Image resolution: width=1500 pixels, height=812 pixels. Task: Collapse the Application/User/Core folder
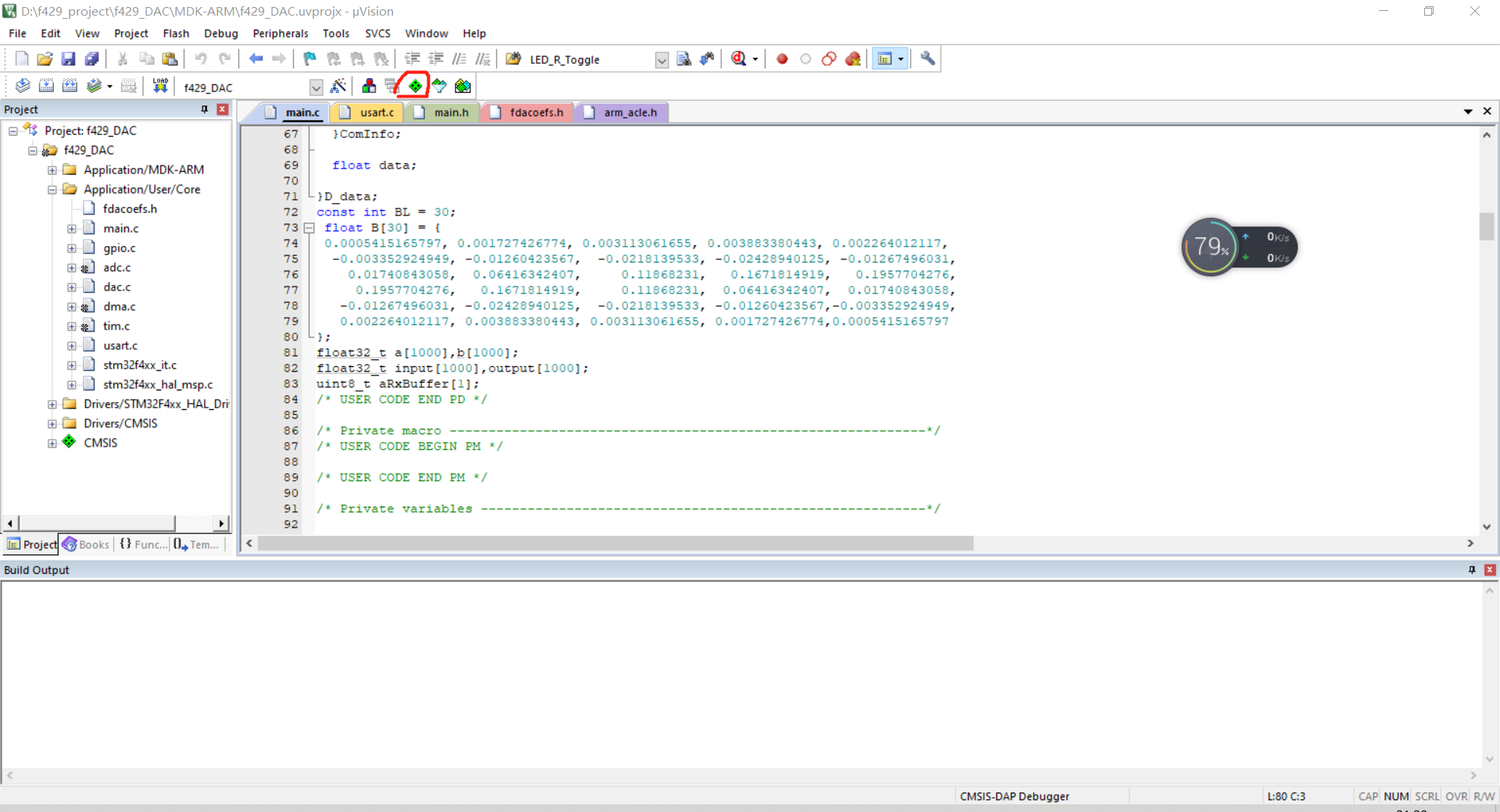tap(52, 190)
